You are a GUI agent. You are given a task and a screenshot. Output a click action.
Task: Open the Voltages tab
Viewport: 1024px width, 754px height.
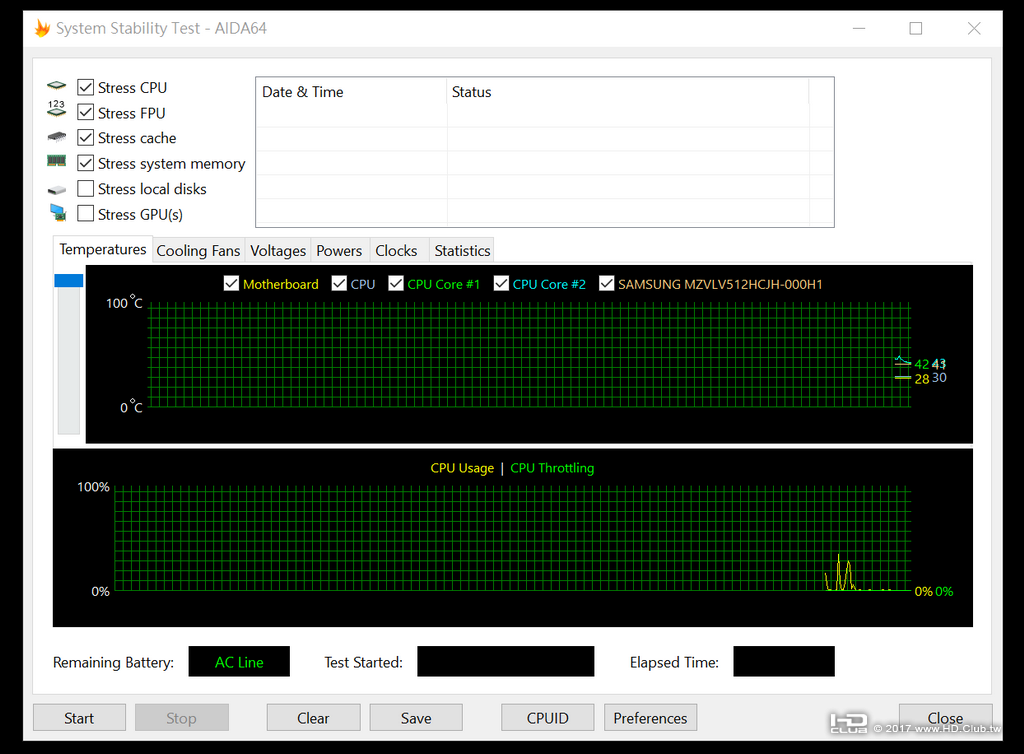point(278,251)
